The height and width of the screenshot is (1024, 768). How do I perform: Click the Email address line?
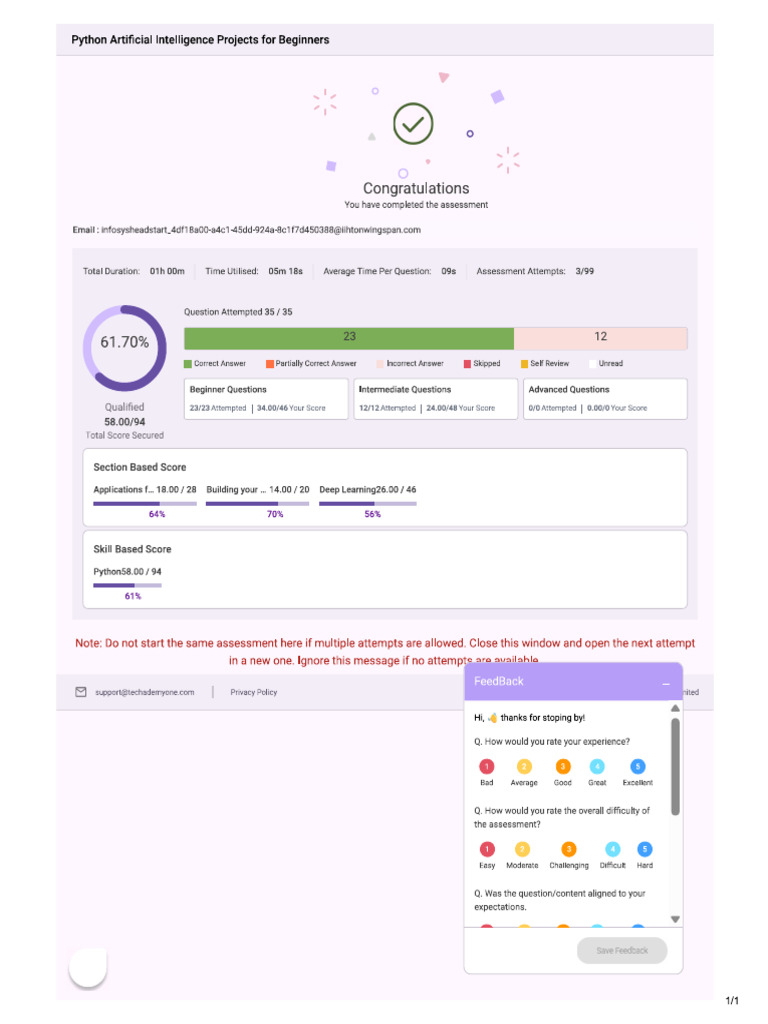pos(246,230)
